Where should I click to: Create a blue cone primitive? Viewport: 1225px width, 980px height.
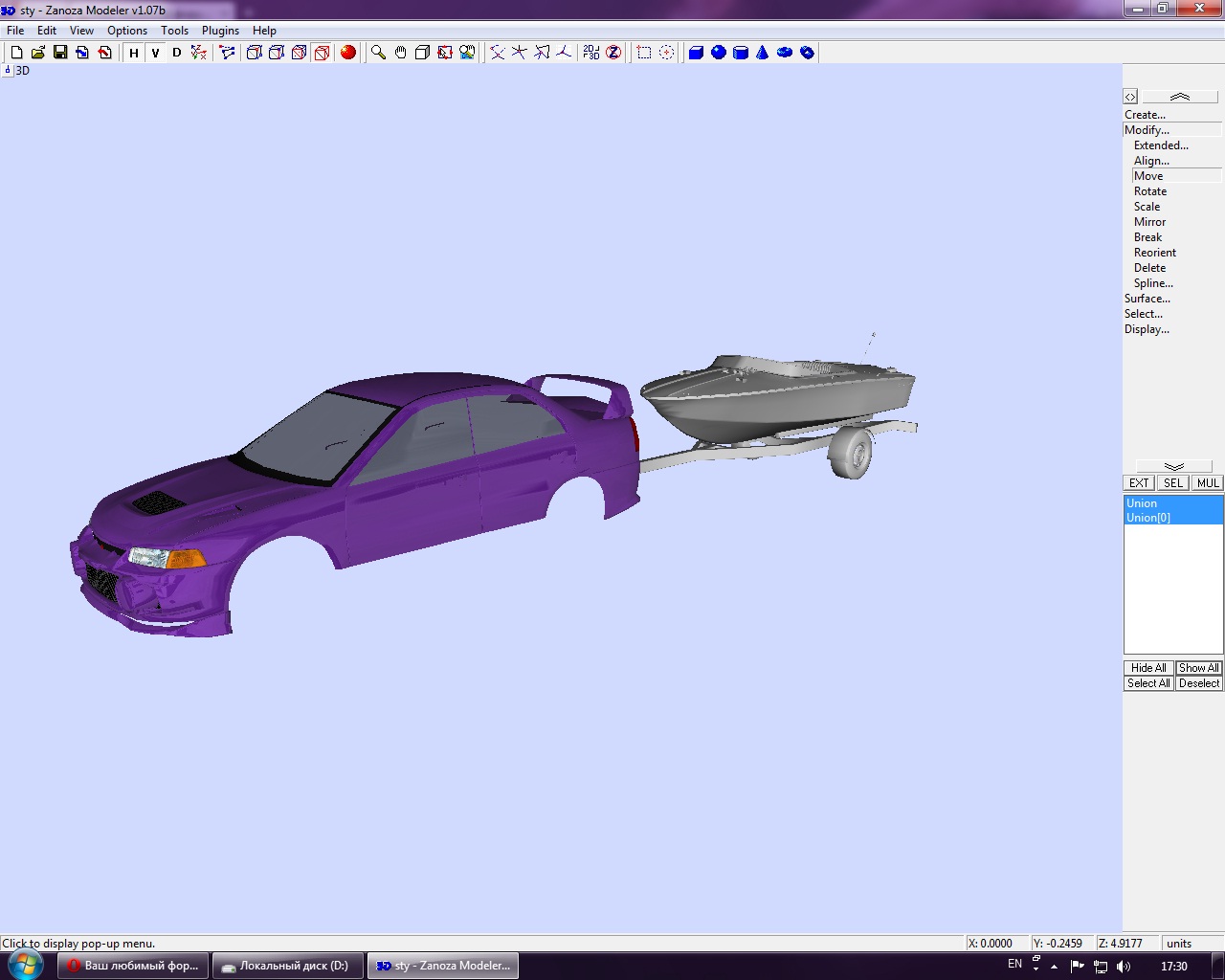pos(762,53)
